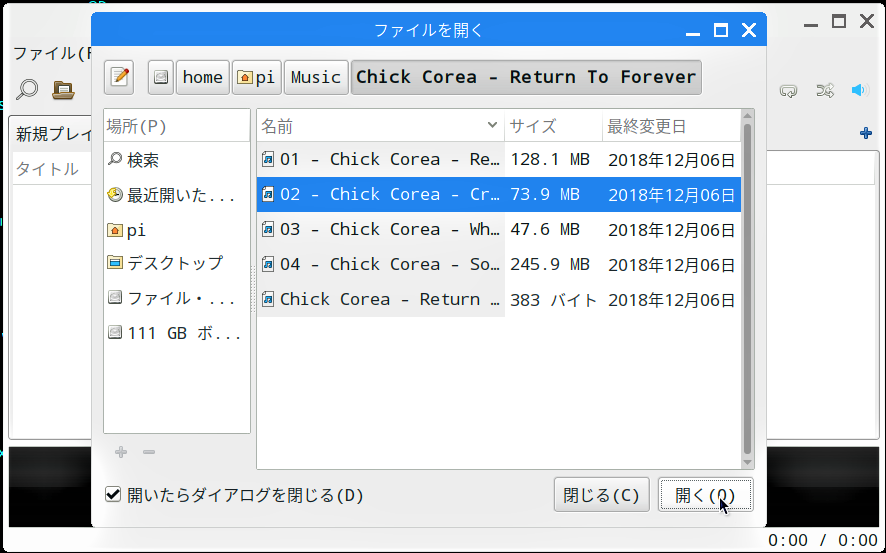Click the scrollbar down arrow in file list
The width and height of the screenshot is (886, 553).
(748, 463)
